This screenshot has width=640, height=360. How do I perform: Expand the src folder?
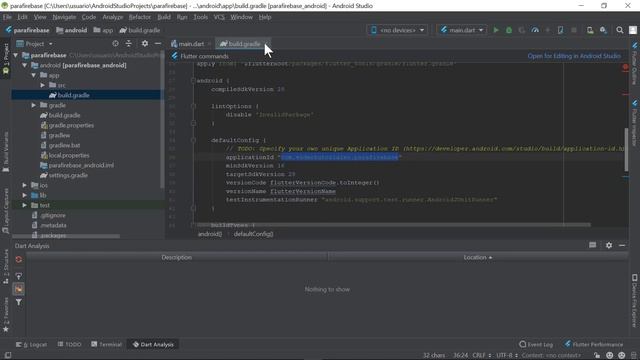pos(42,85)
